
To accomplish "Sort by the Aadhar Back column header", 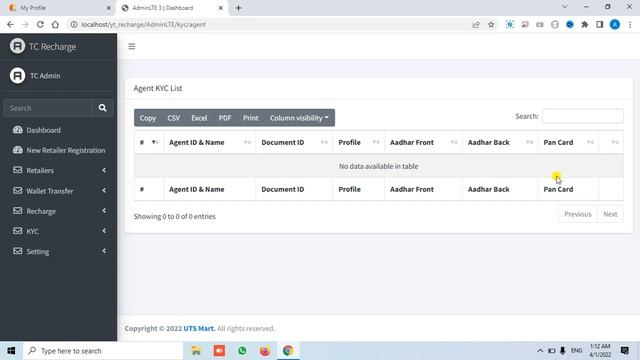I will [500, 142].
